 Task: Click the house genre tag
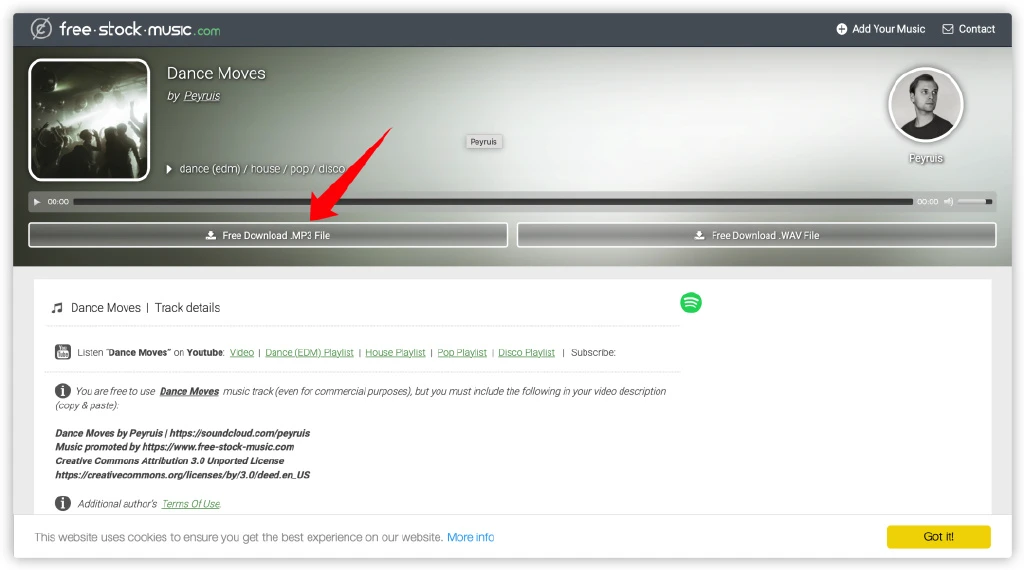point(265,169)
